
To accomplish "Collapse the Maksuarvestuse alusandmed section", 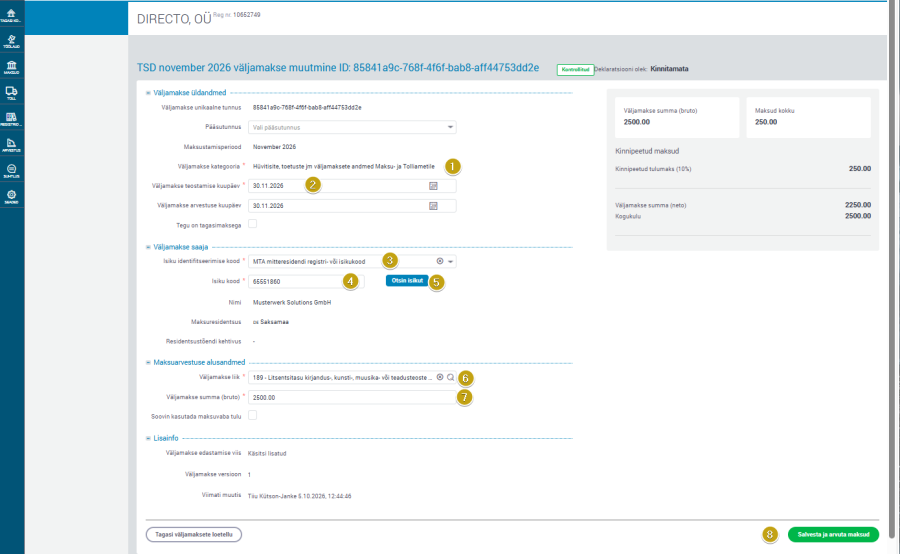I will [148, 363].
